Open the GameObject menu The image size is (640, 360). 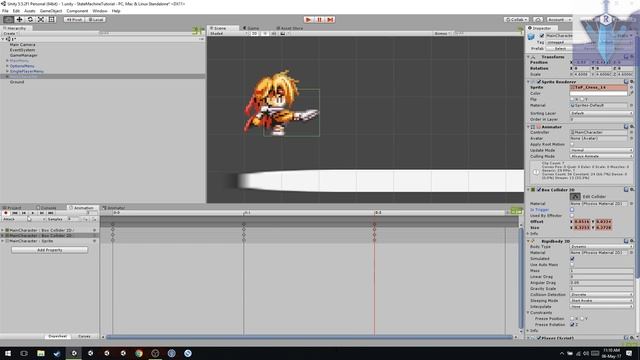51,11
